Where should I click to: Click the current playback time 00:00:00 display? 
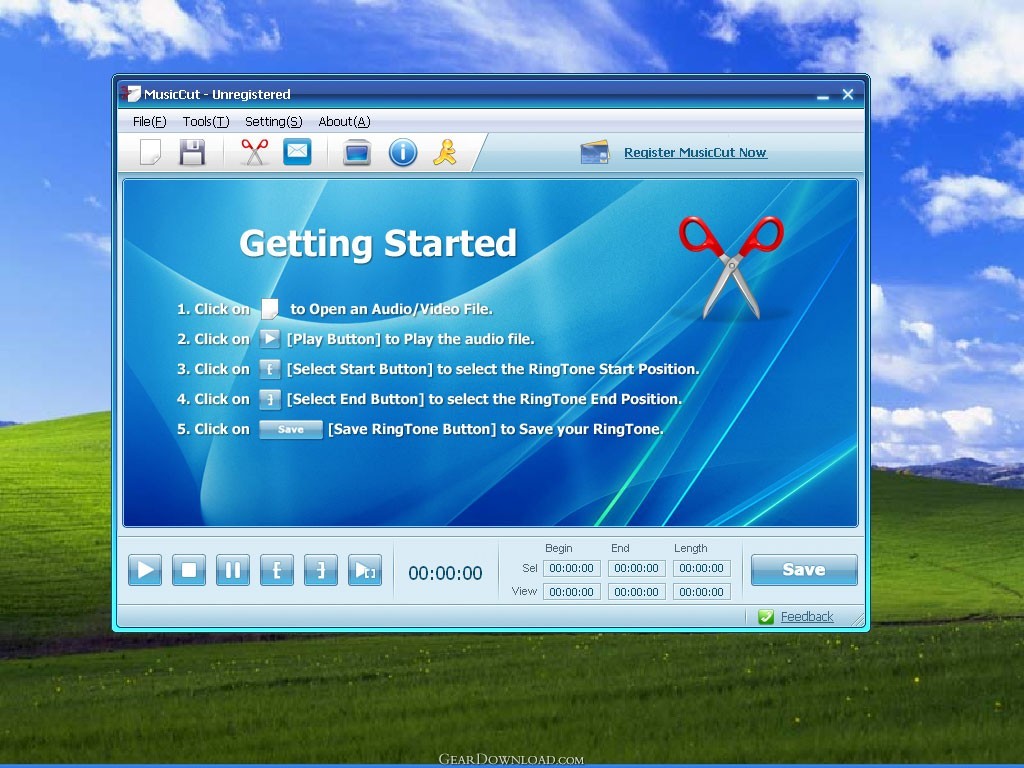coord(445,573)
